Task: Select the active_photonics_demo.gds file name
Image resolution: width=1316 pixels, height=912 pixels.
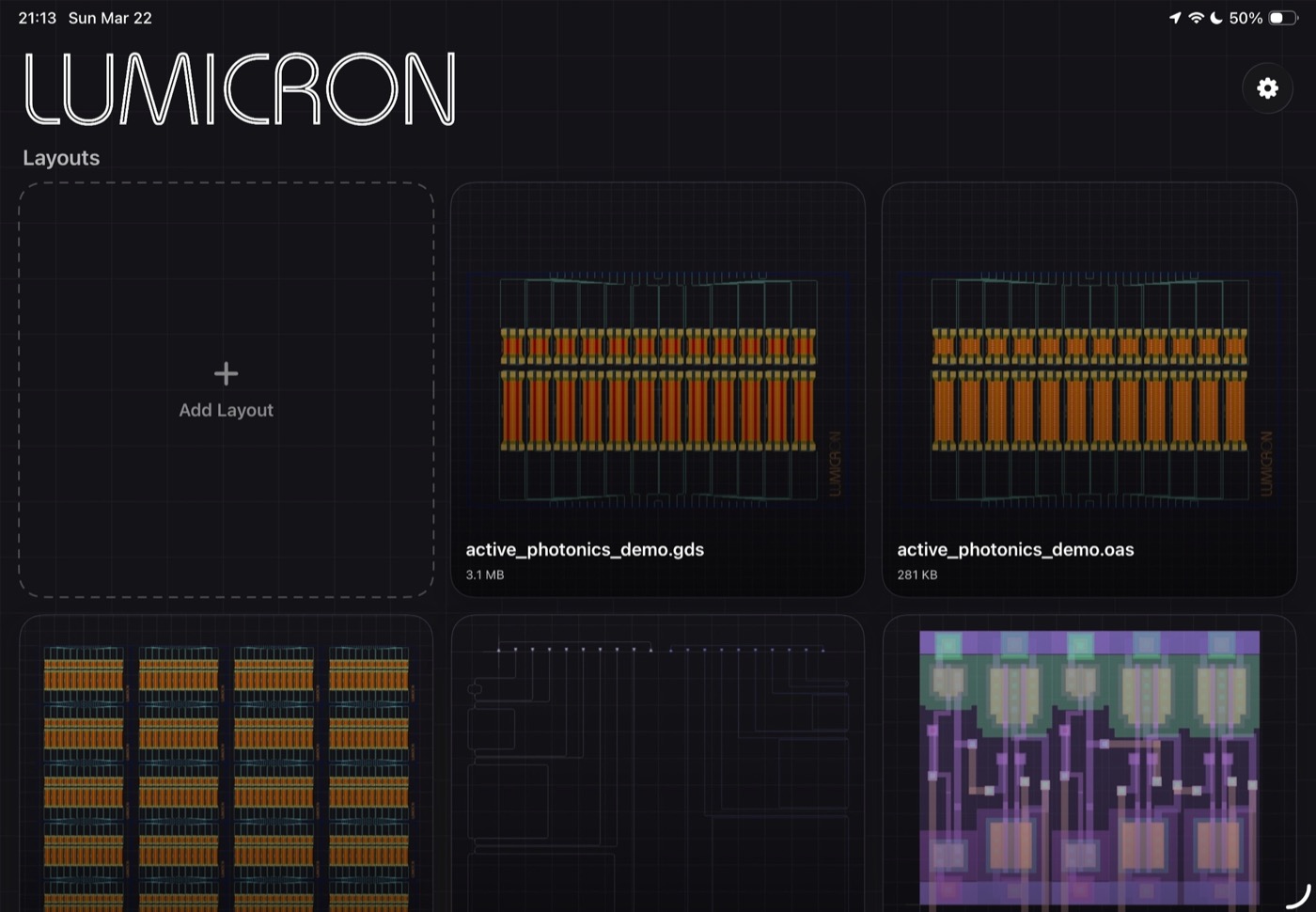Action: (x=585, y=549)
